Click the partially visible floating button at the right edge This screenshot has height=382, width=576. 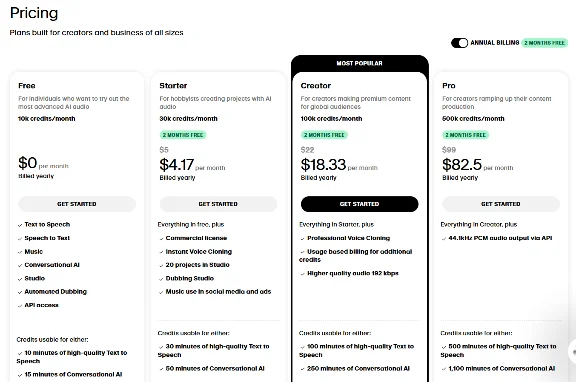[x=572, y=352]
